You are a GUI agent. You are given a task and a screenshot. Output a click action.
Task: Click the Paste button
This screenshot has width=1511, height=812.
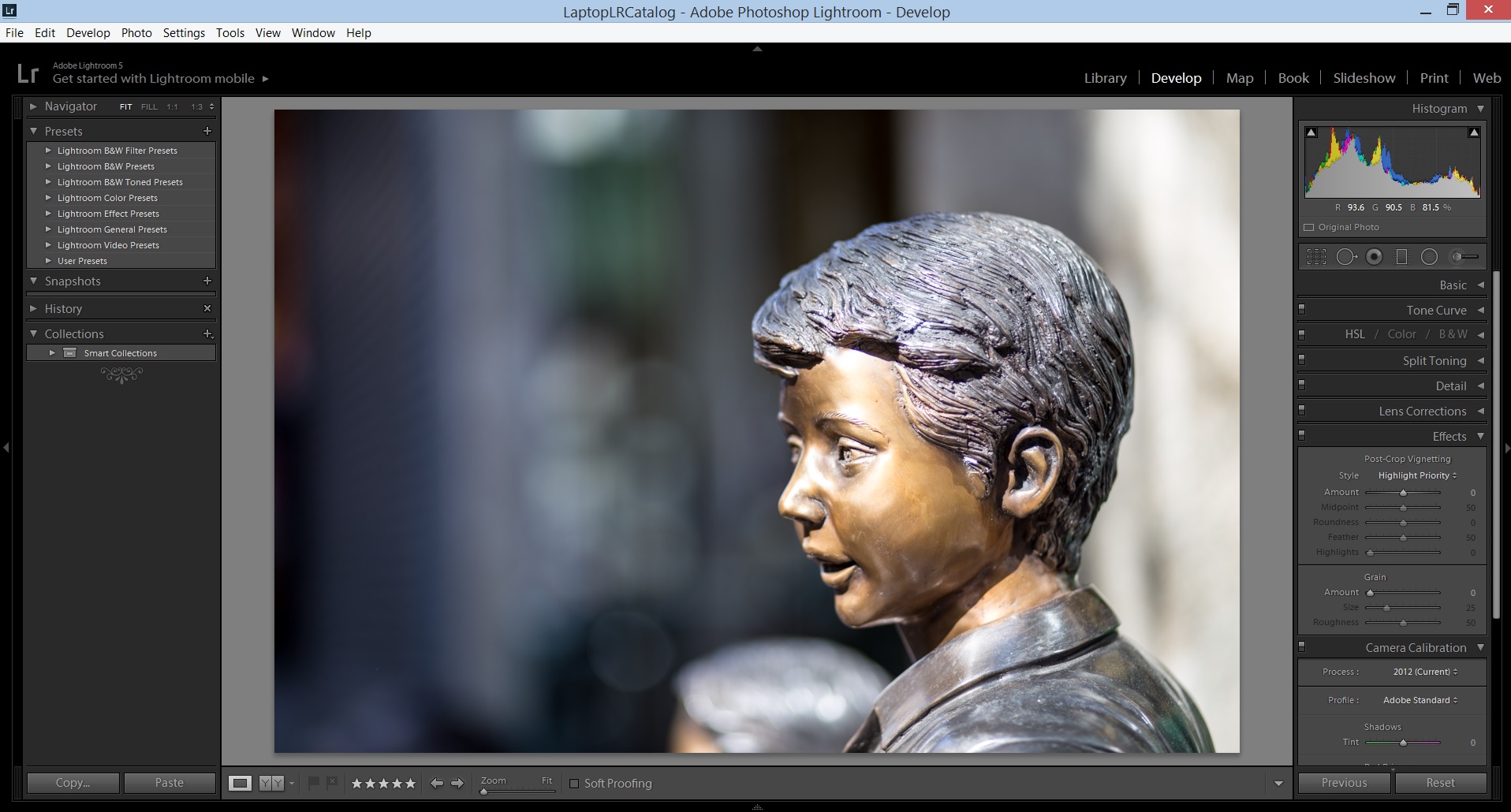170,783
